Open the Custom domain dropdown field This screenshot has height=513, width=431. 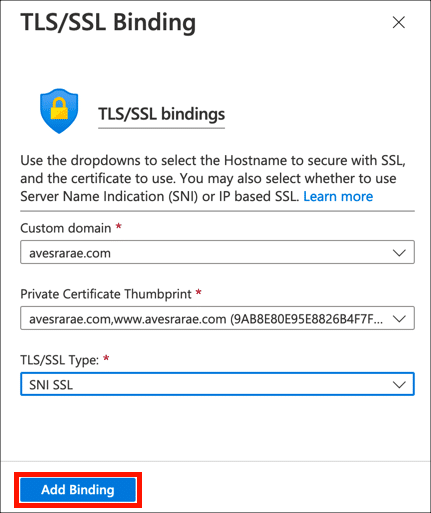217,252
